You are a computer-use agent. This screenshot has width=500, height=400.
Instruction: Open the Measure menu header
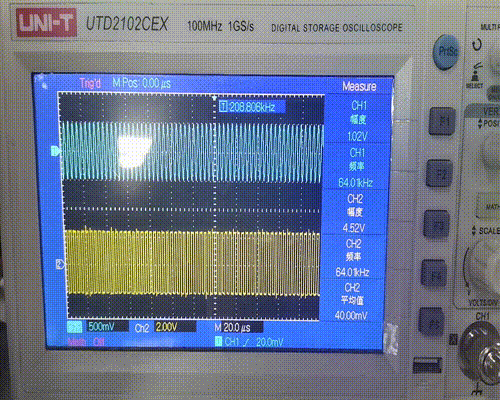[x=359, y=86]
